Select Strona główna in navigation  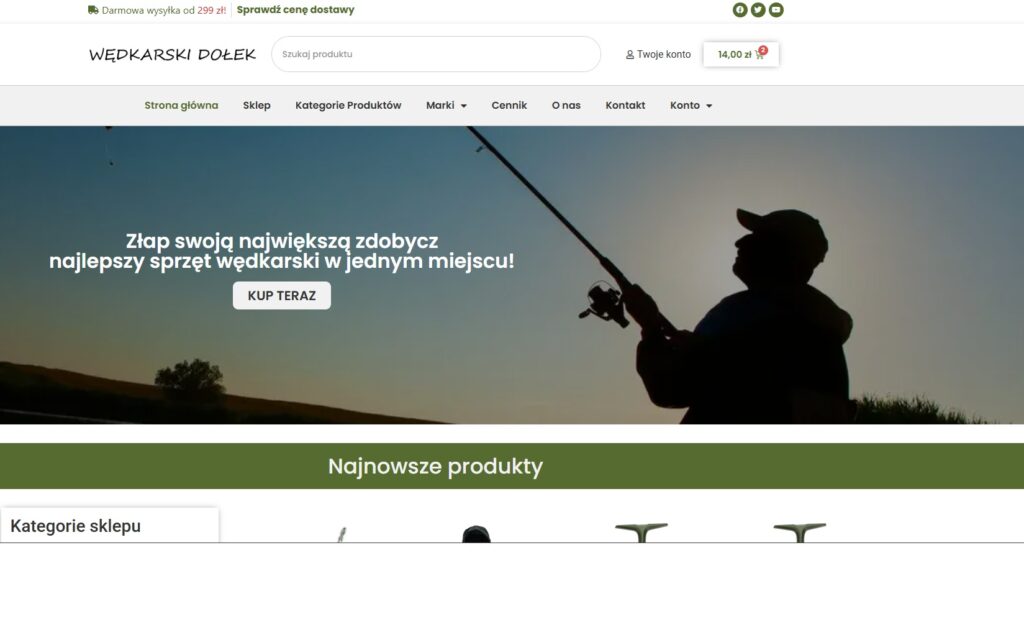tap(181, 105)
